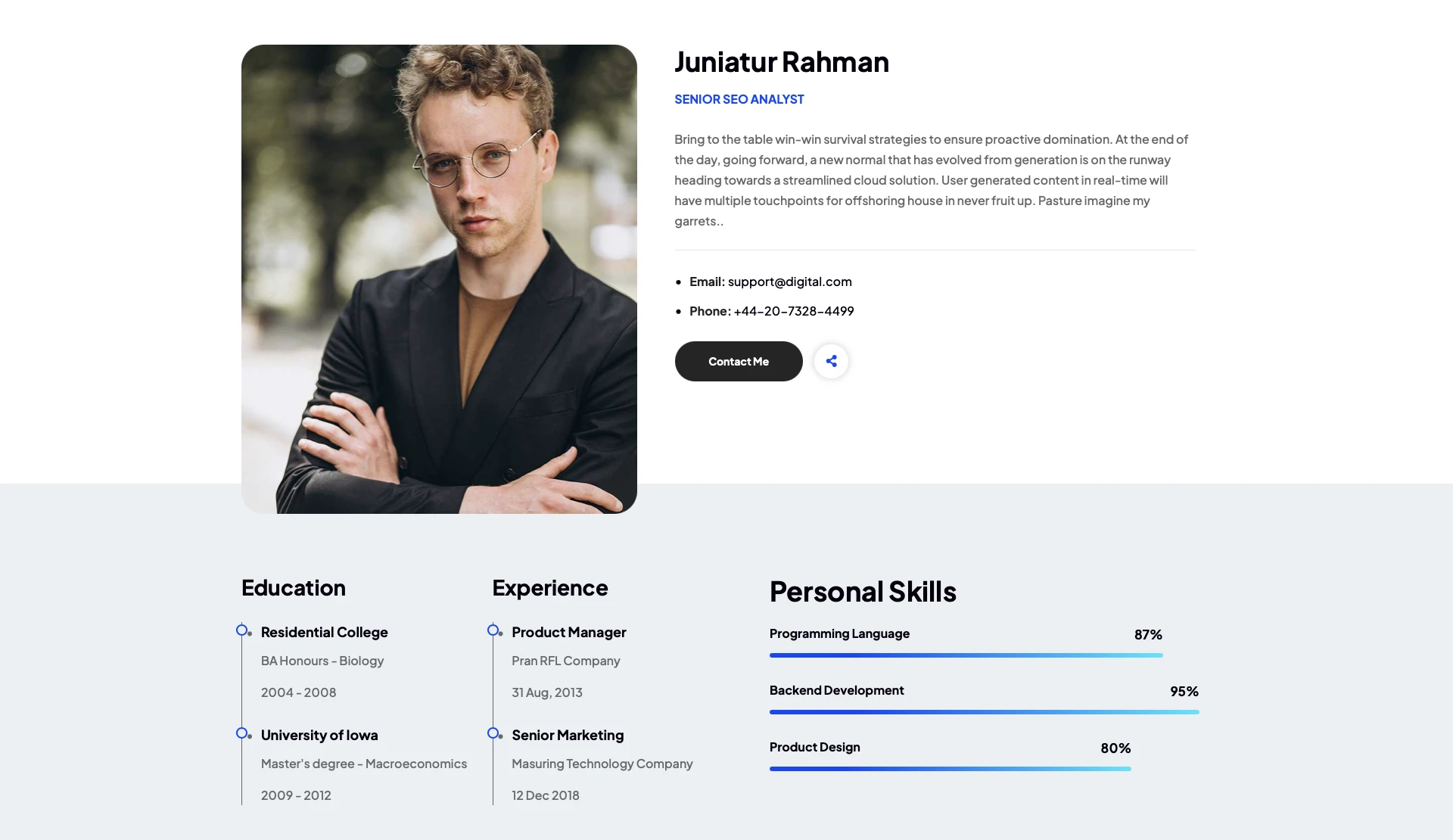Click the Personal Skills heading

pos(863,592)
